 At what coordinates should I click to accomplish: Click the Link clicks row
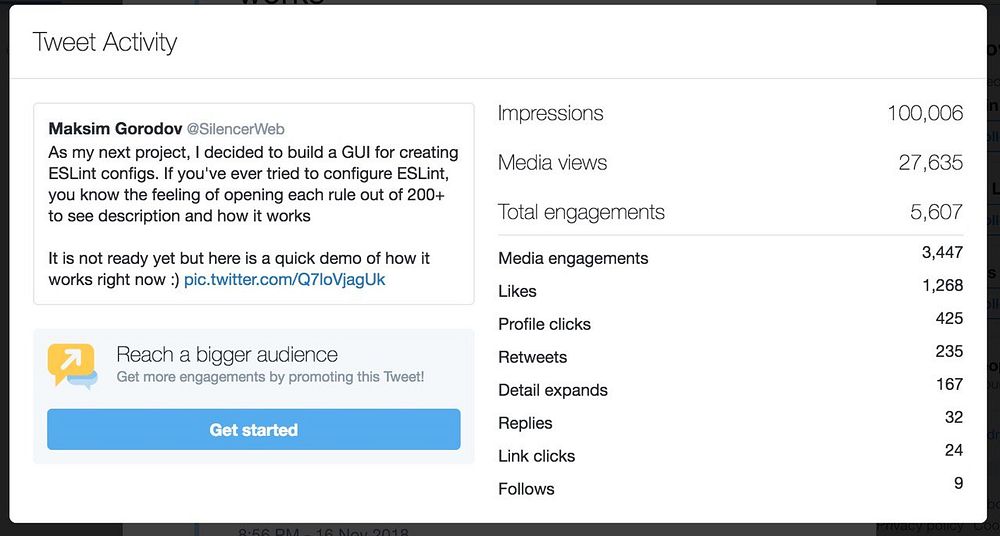click(730, 453)
